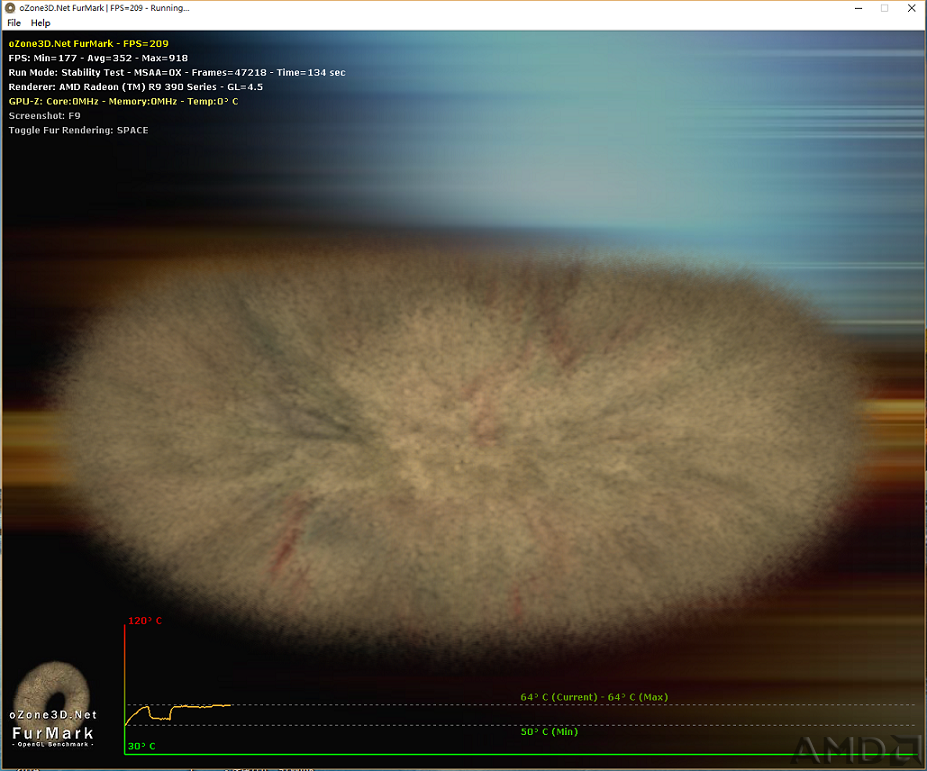Click the 'Run Mode: Stability Test' line

click(177, 73)
